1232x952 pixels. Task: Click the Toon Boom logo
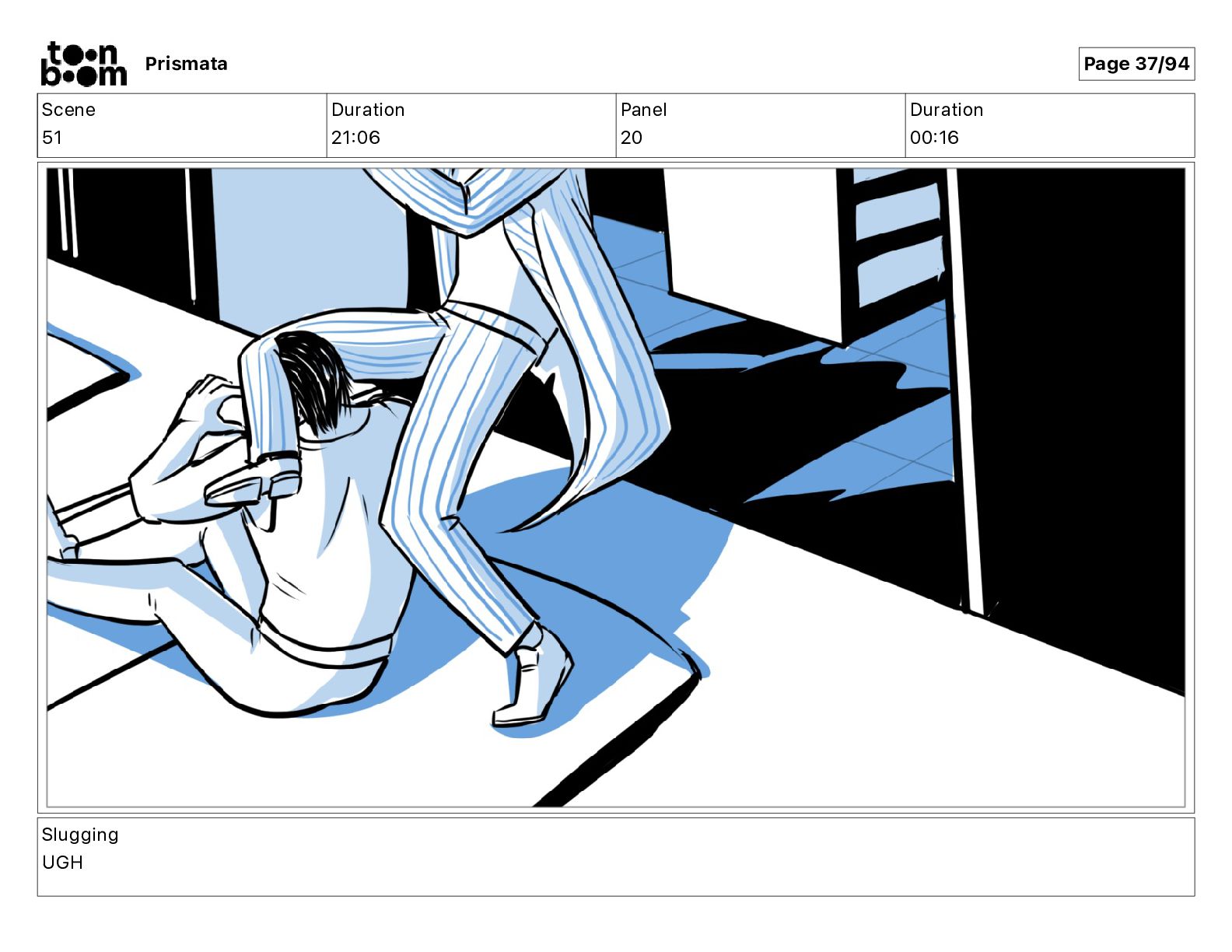83,64
